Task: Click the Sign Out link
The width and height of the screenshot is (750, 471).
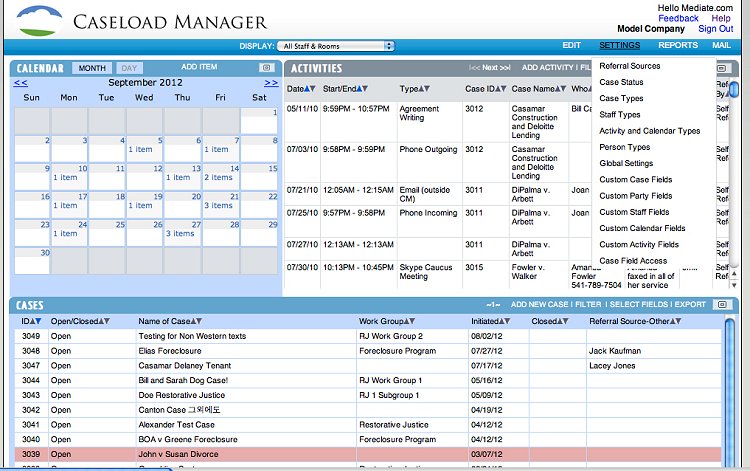Action: (716, 29)
